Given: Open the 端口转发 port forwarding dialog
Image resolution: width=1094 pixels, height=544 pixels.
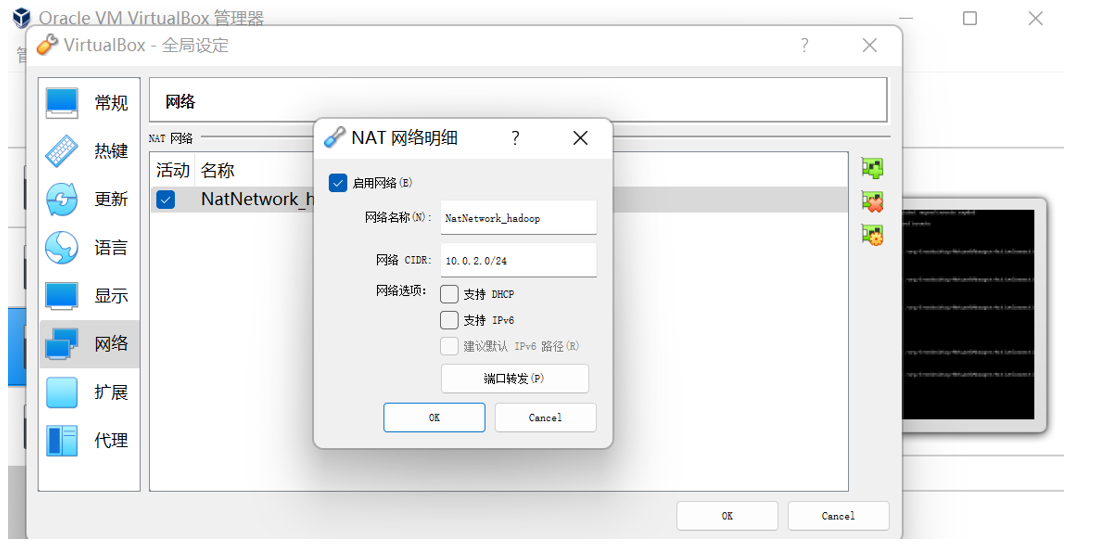Looking at the screenshot, I should pos(515,379).
